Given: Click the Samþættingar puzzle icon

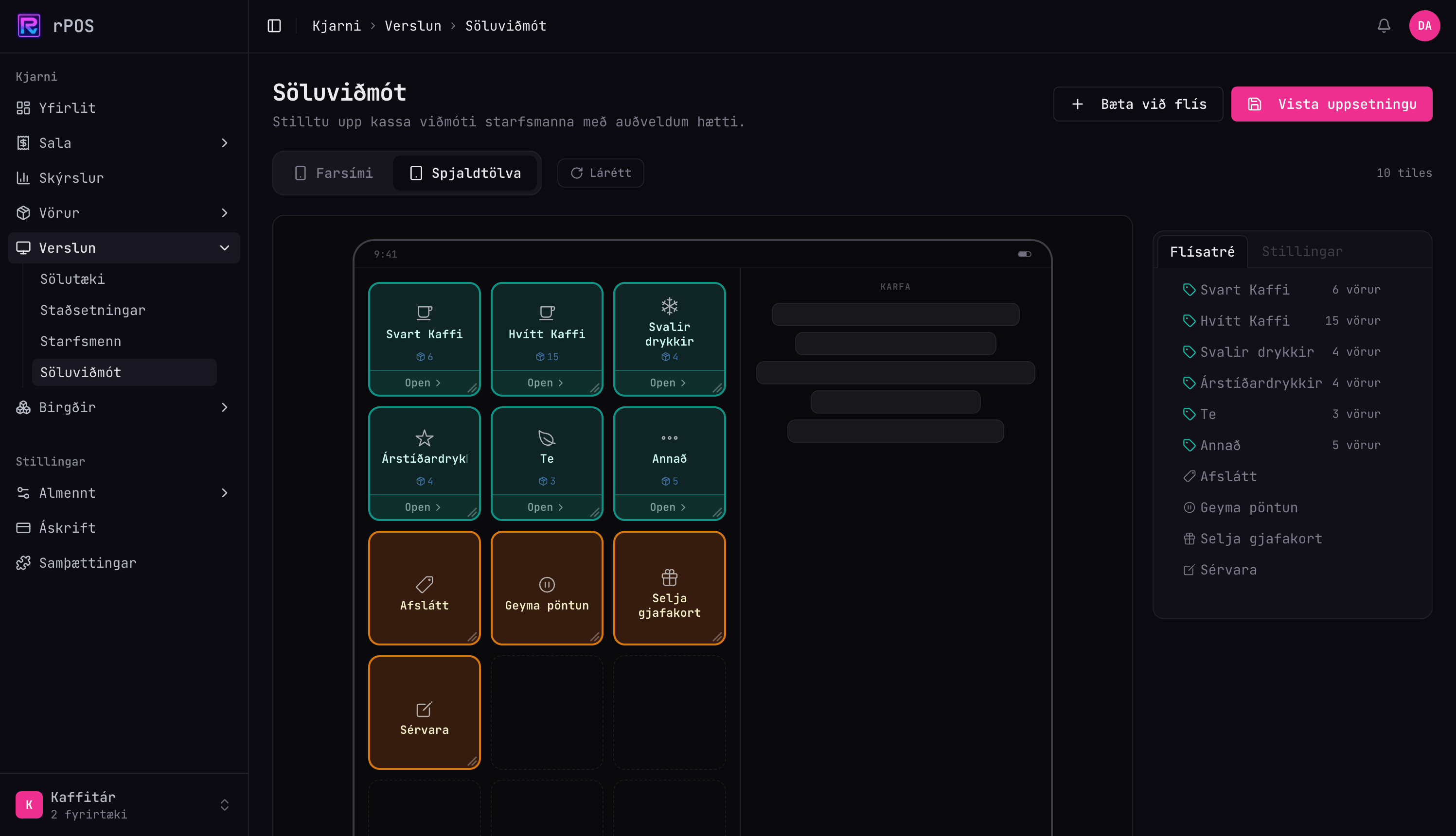Looking at the screenshot, I should coord(23,563).
